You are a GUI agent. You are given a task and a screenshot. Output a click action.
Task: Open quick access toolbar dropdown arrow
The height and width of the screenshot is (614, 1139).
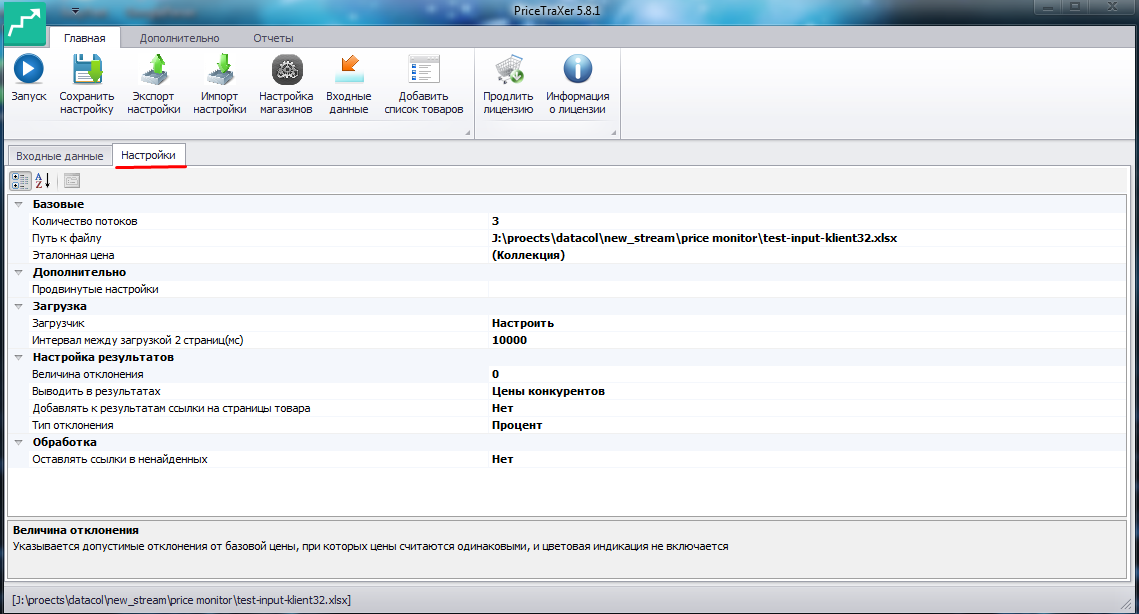click(76, 12)
